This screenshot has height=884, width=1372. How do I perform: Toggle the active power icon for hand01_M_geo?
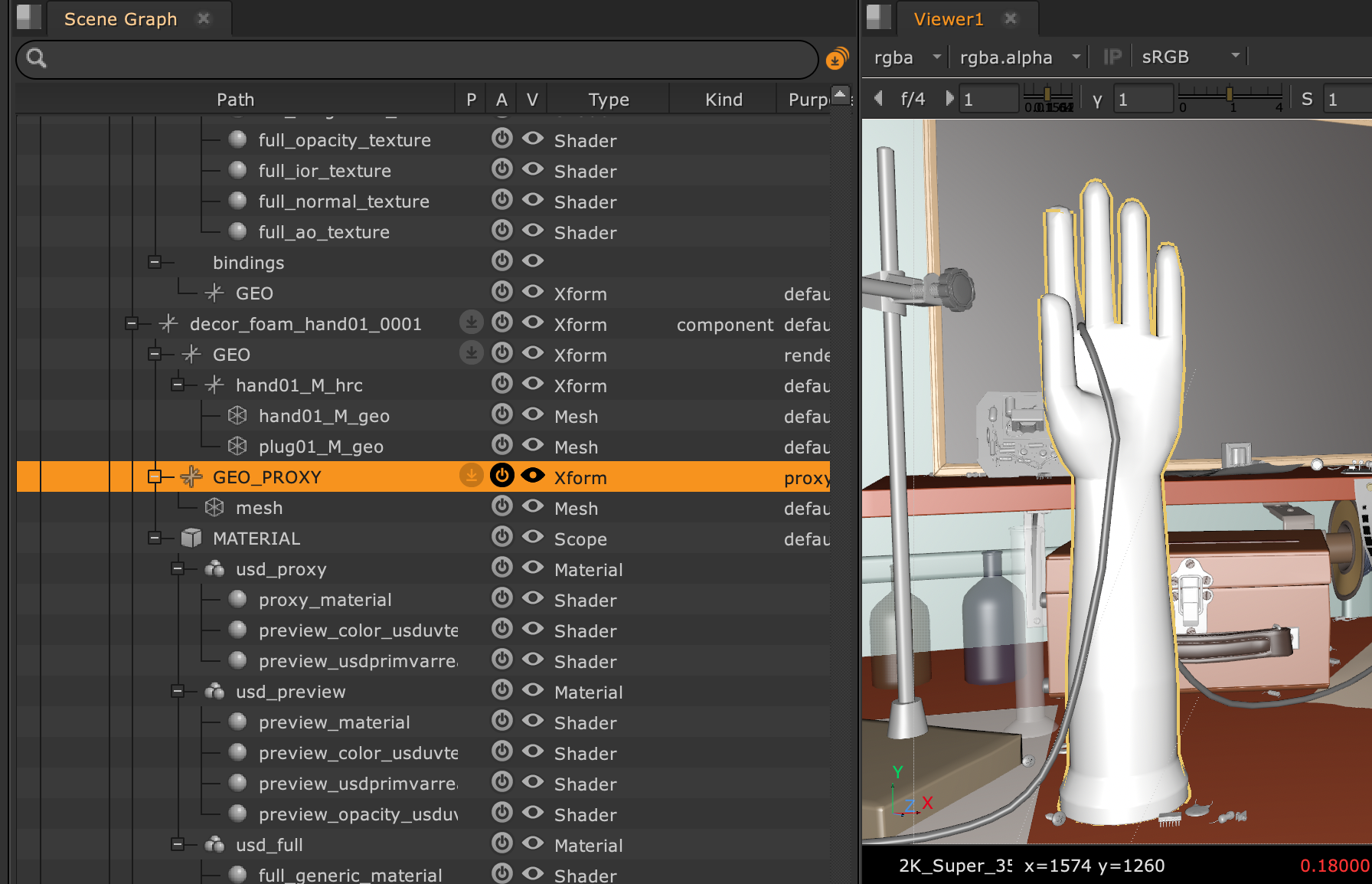pos(501,414)
